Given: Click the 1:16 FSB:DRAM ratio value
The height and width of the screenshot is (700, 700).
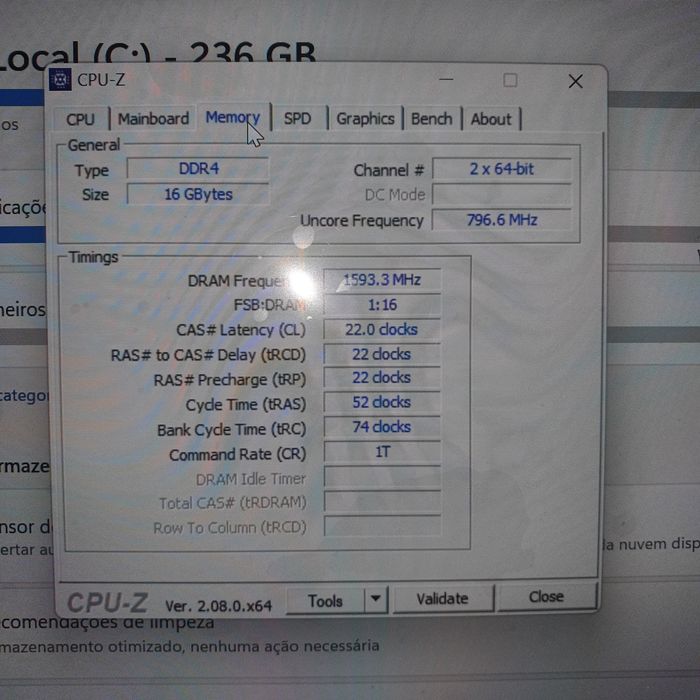Looking at the screenshot, I should tap(382, 305).
